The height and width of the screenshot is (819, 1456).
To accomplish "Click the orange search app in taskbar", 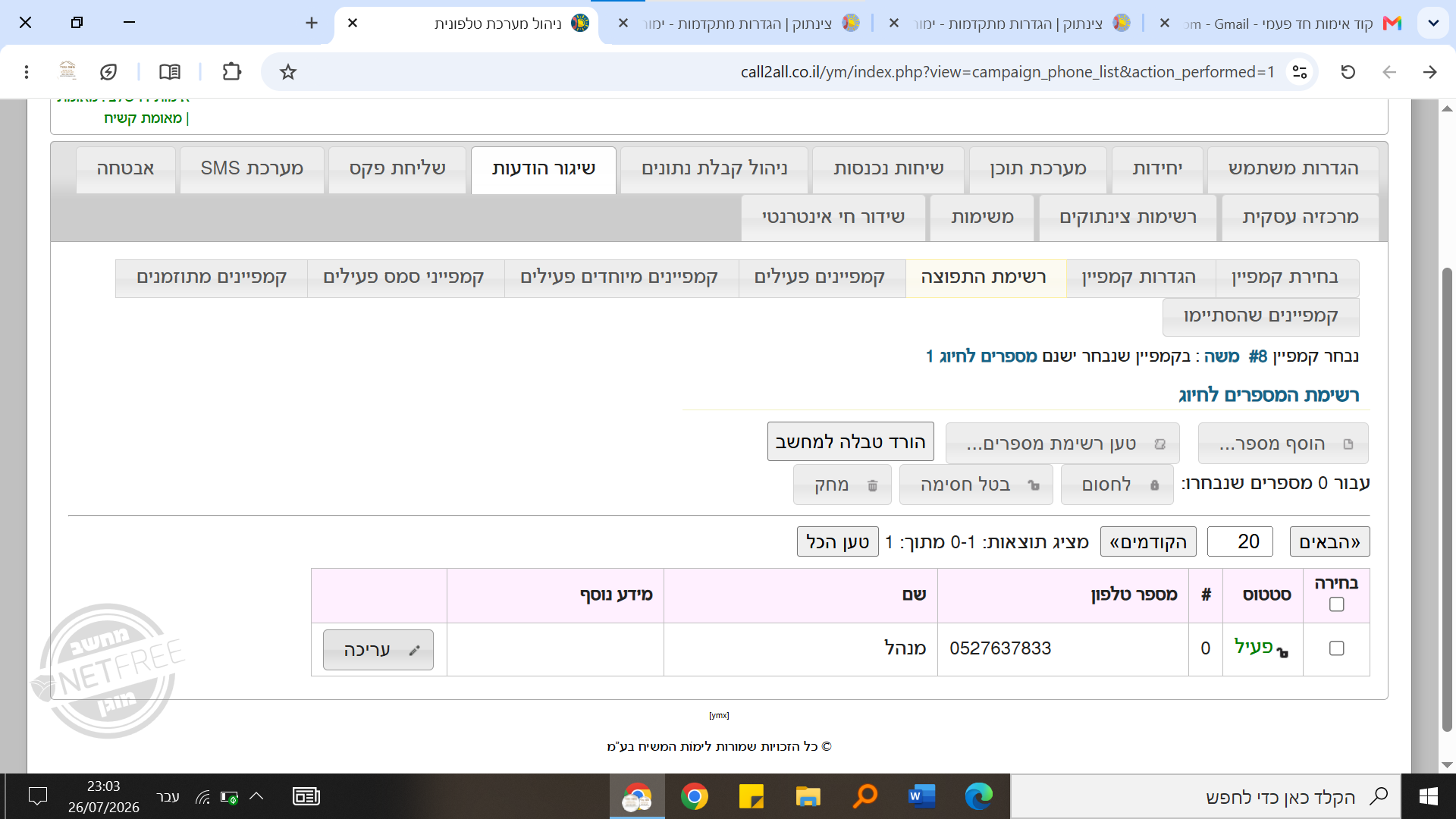I will [x=864, y=796].
